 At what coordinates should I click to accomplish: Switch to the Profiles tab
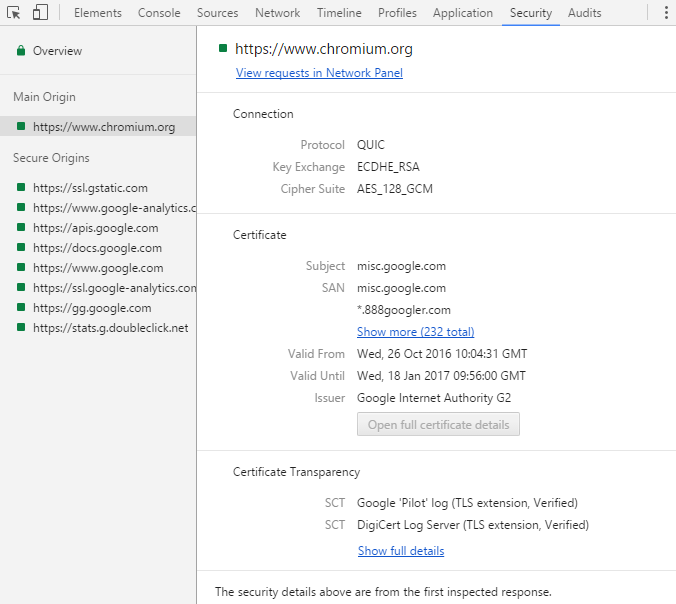coord(397,13)
